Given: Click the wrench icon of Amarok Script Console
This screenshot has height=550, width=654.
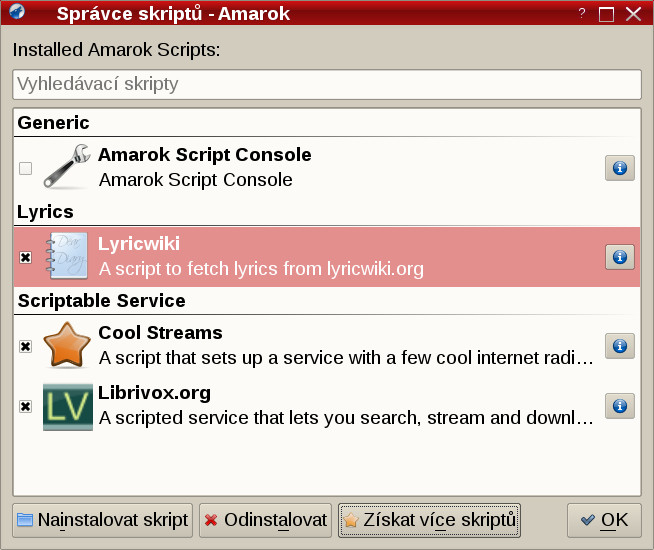Looking at the screenshot, I should pos(67,166).
